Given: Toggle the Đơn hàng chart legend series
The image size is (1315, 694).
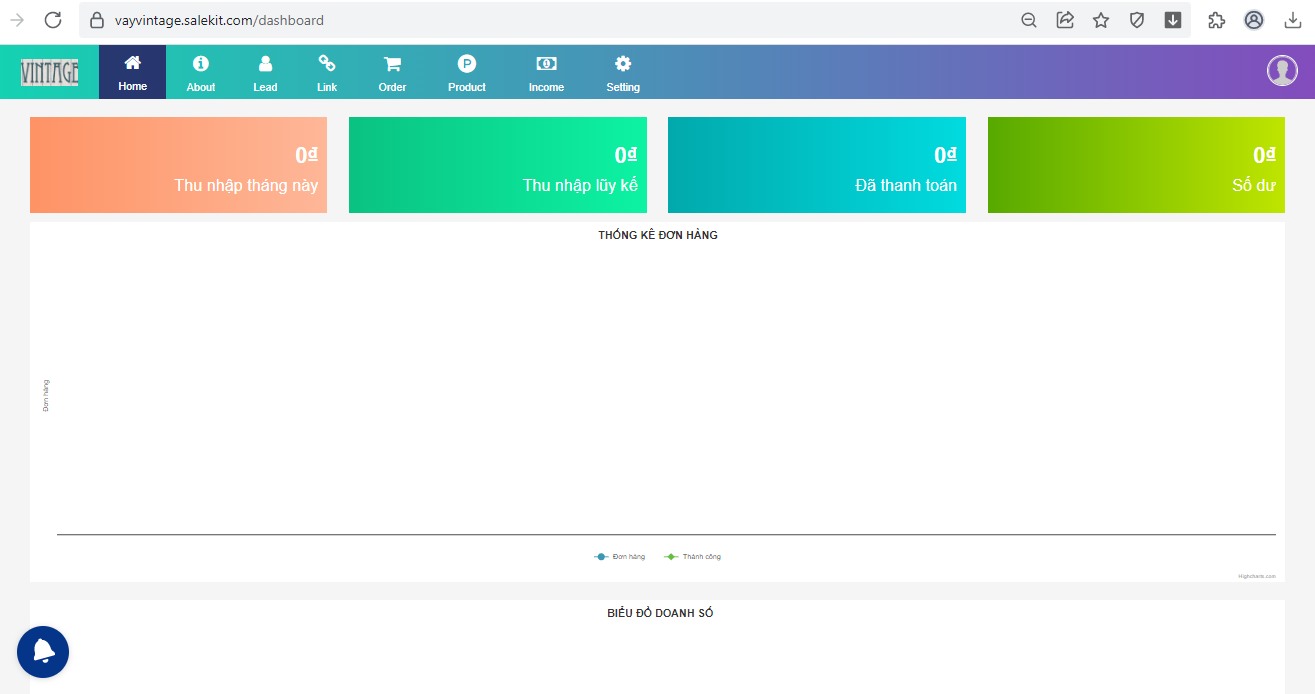Looking at the screenshot, I should 621,556.
